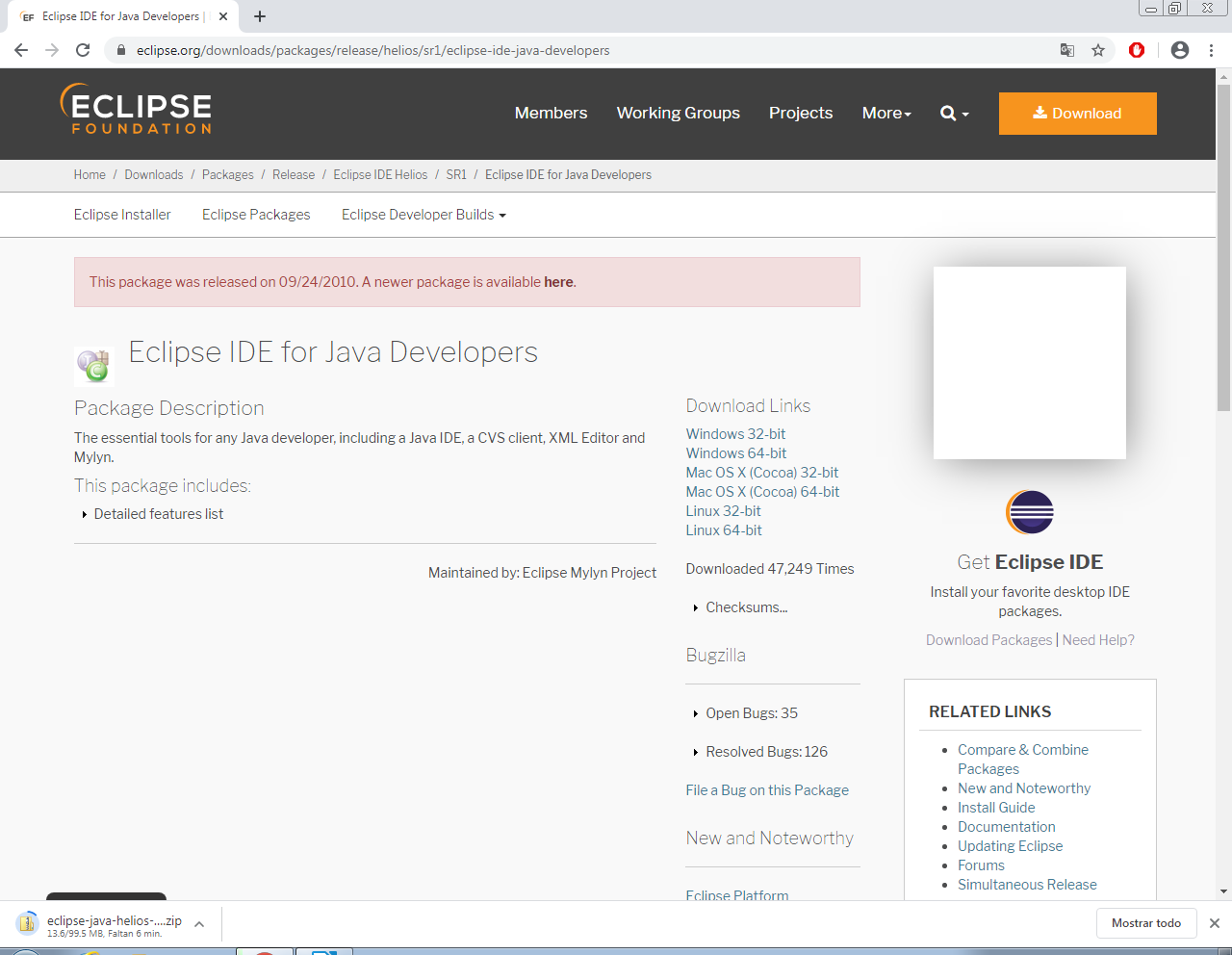Open the Chrome profile avatar

pyautogui.click(x=1180, y=50)
